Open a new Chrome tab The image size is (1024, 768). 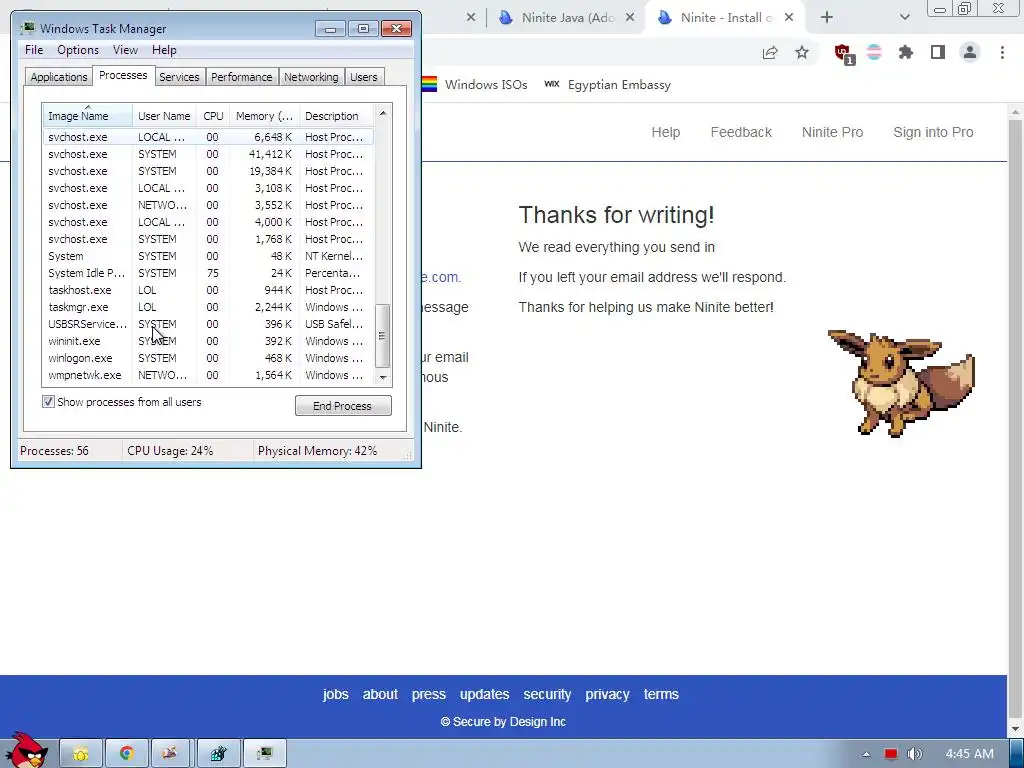pyautogui.click(x=827, y=18)
